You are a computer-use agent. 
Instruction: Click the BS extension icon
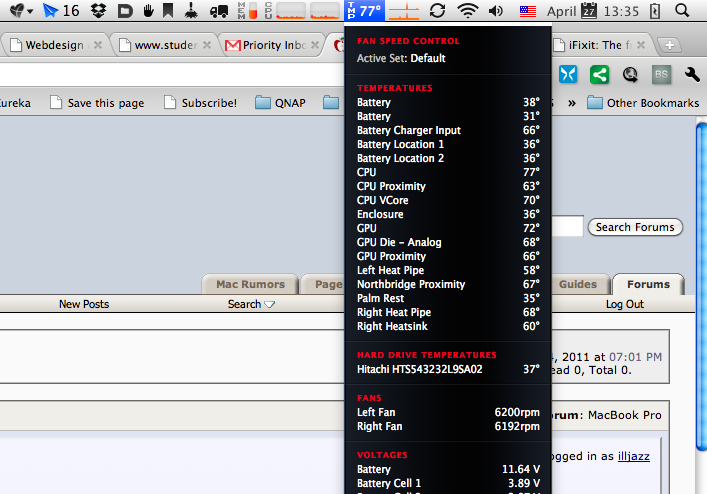coord(661,74)
